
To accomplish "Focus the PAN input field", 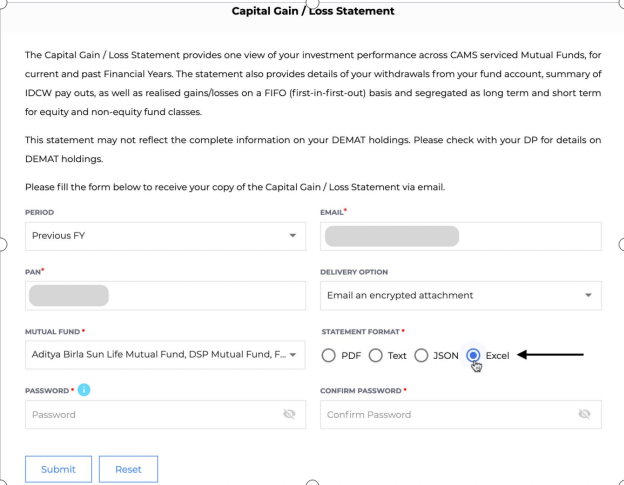I will (x=166, y=296).
